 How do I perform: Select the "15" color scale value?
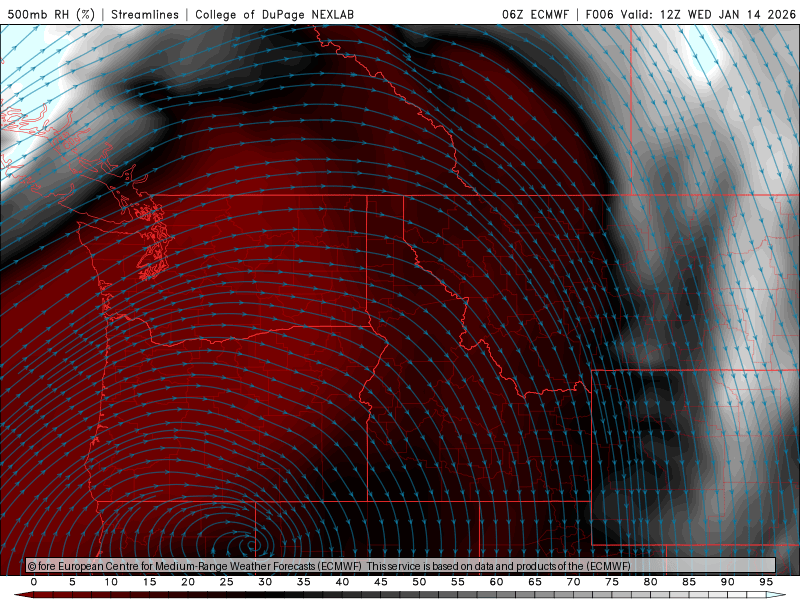[149, 582]
